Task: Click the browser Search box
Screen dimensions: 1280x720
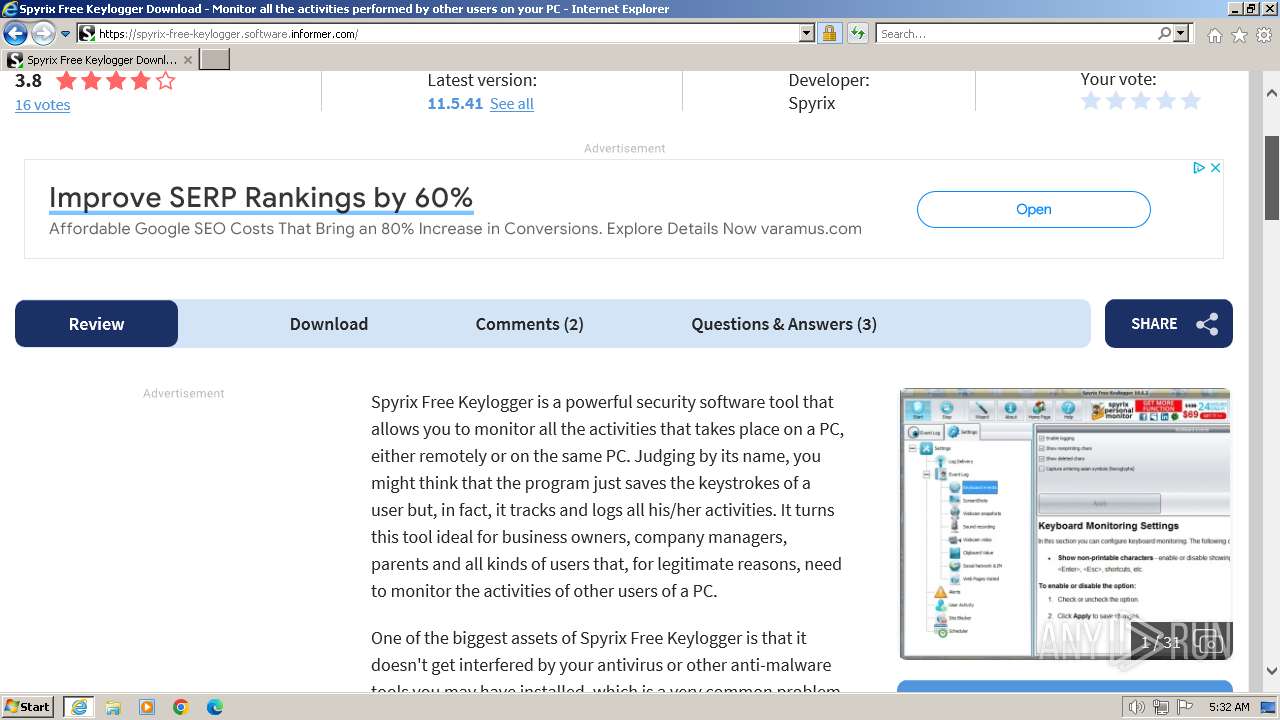Action: [1016, 33]
